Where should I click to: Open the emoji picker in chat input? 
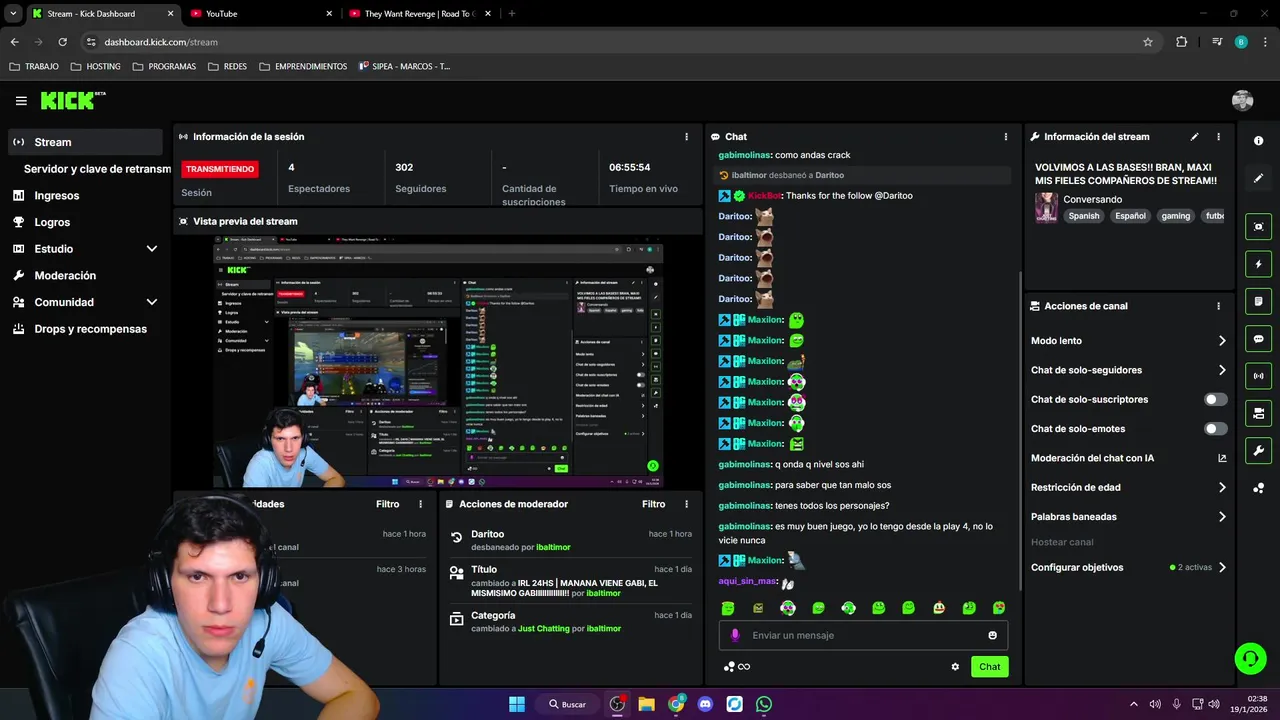point(992,635)
